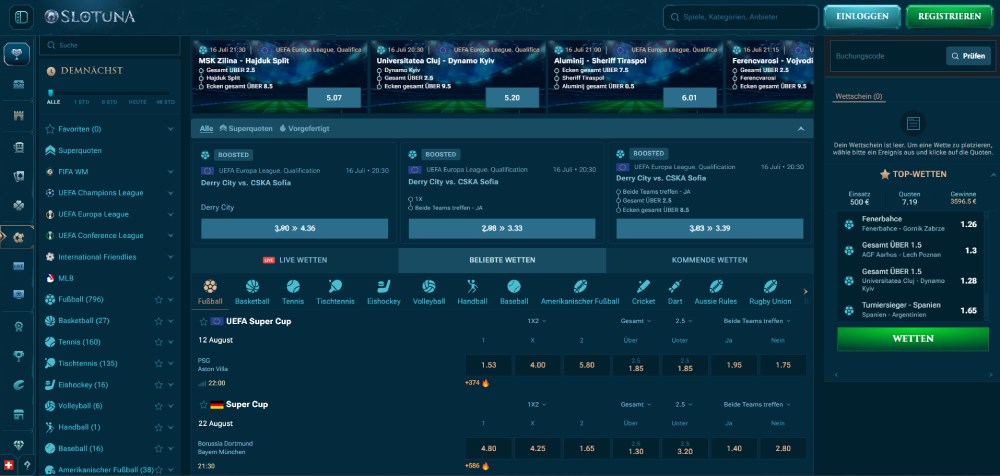This screenshot has height=476, width=1000.
Task: Open the slot machine icon in left rail
Action: pyautogui.click(x=18, y=147)
